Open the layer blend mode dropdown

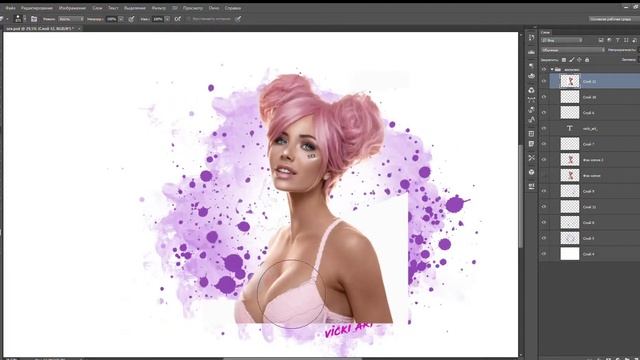(573, 50)
